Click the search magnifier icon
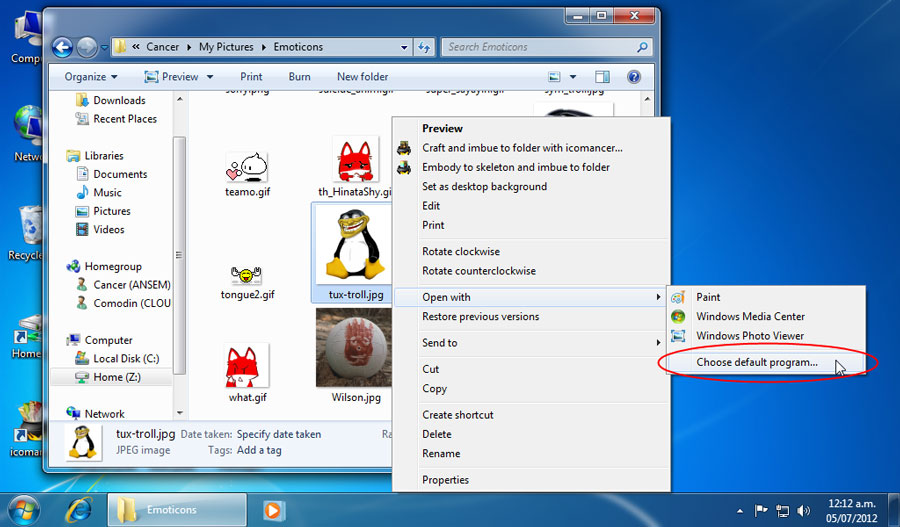 tap(642, 47)
